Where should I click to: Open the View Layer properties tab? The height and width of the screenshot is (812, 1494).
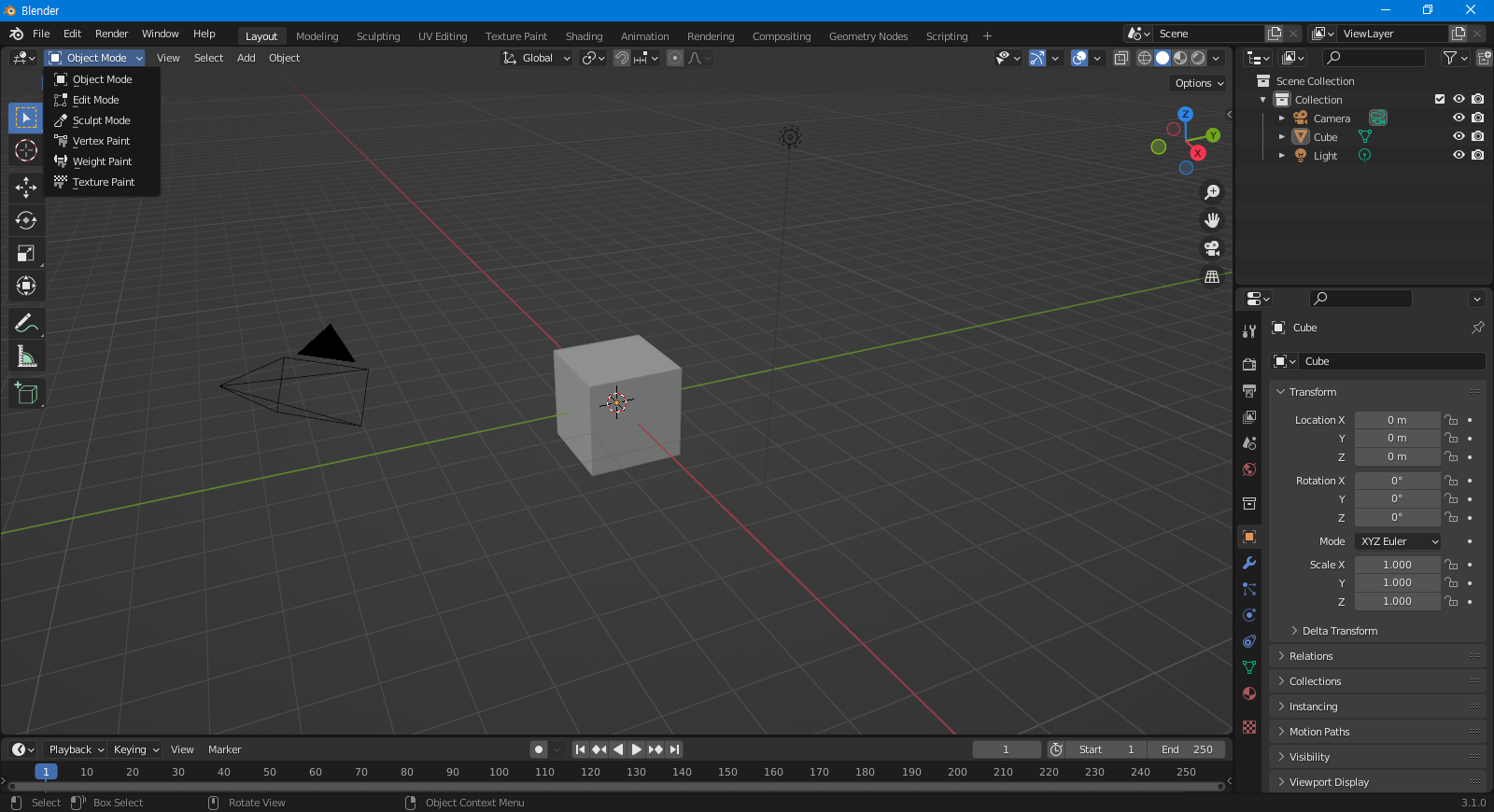pos(1249,416)
